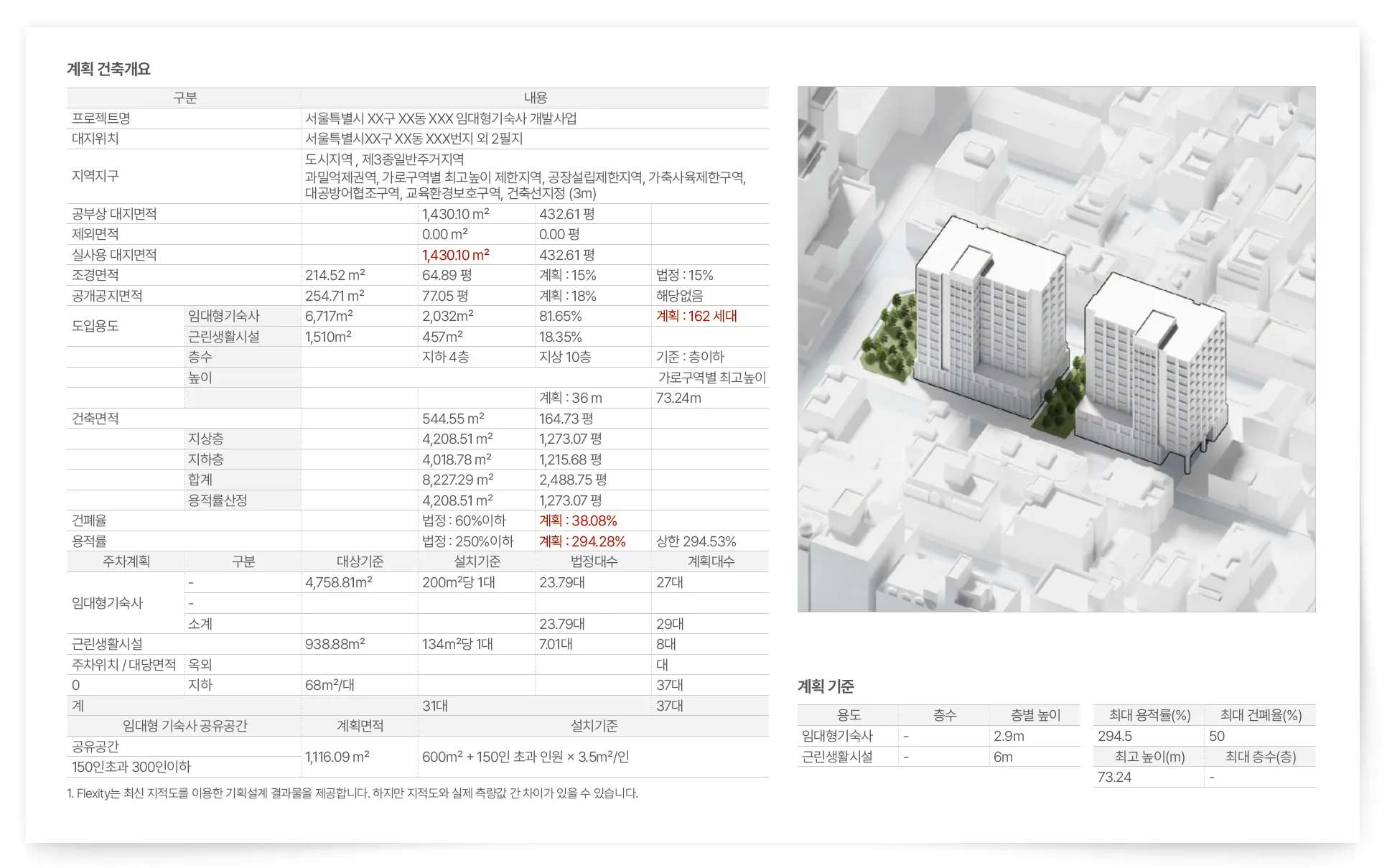This screenshot has width=1387, height=868.
Task: Click the 임대형 기숙사 공유공간 header
Action: coord(185,726)
